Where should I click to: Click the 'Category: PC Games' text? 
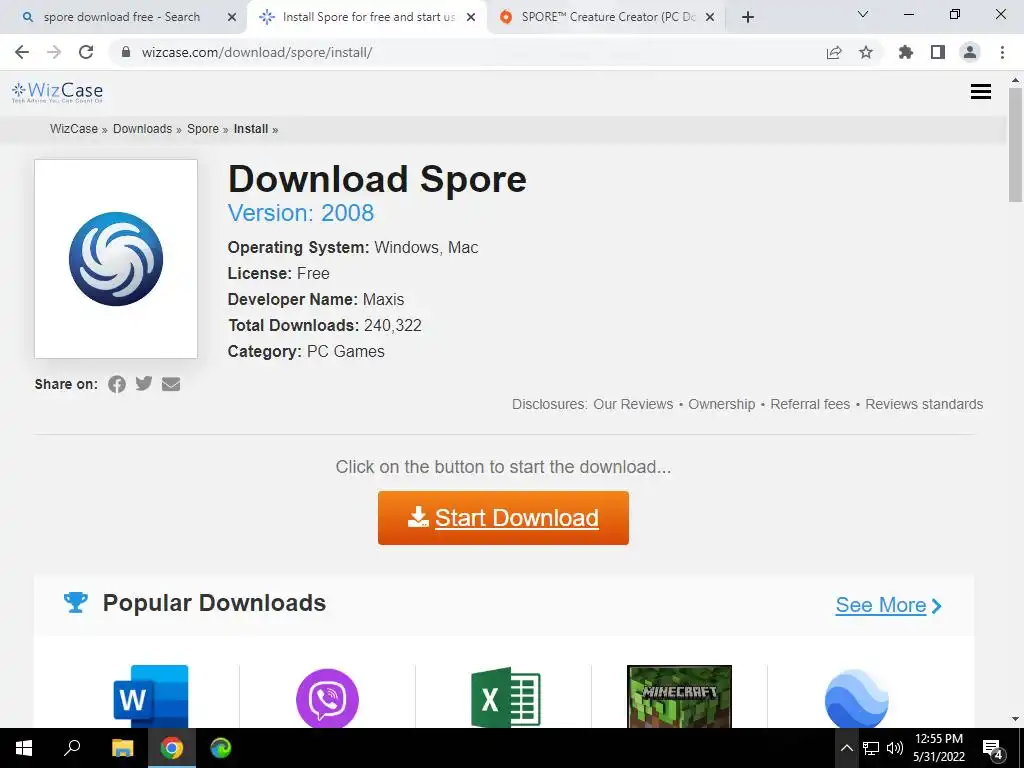click(306, 351)
